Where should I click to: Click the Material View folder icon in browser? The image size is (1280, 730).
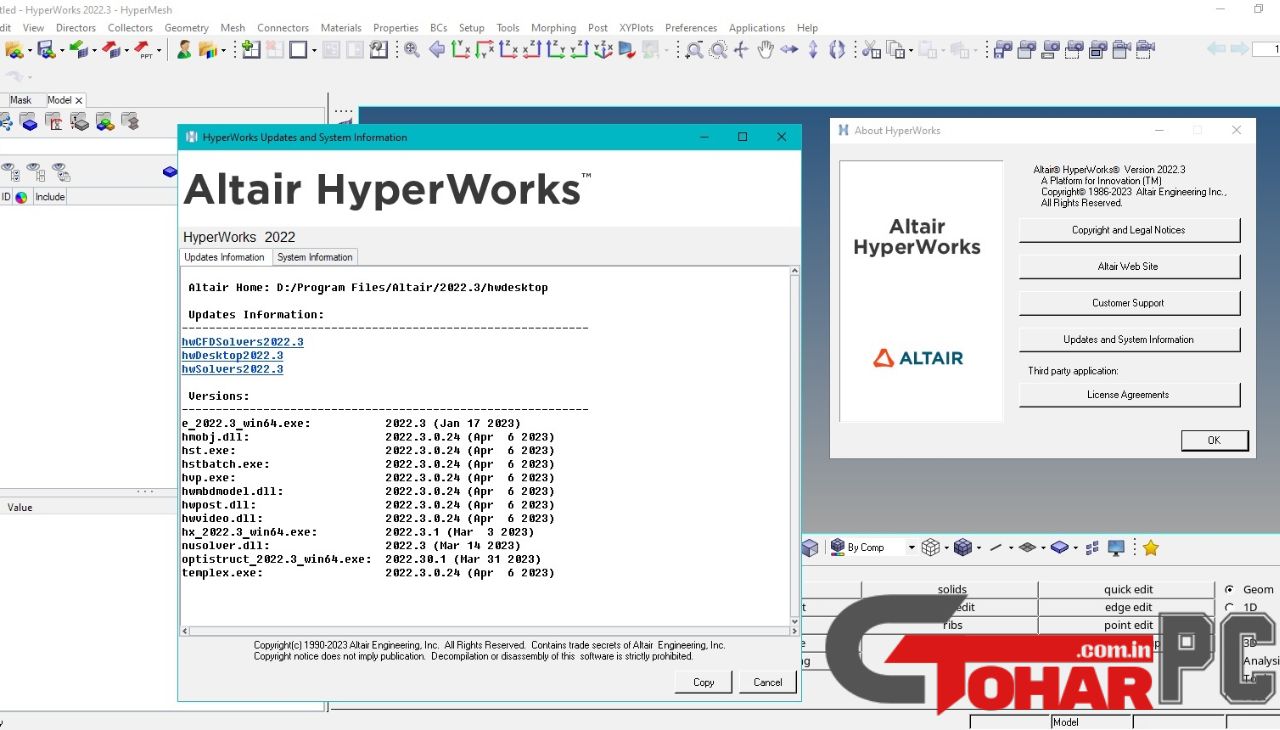click(54, 122)
